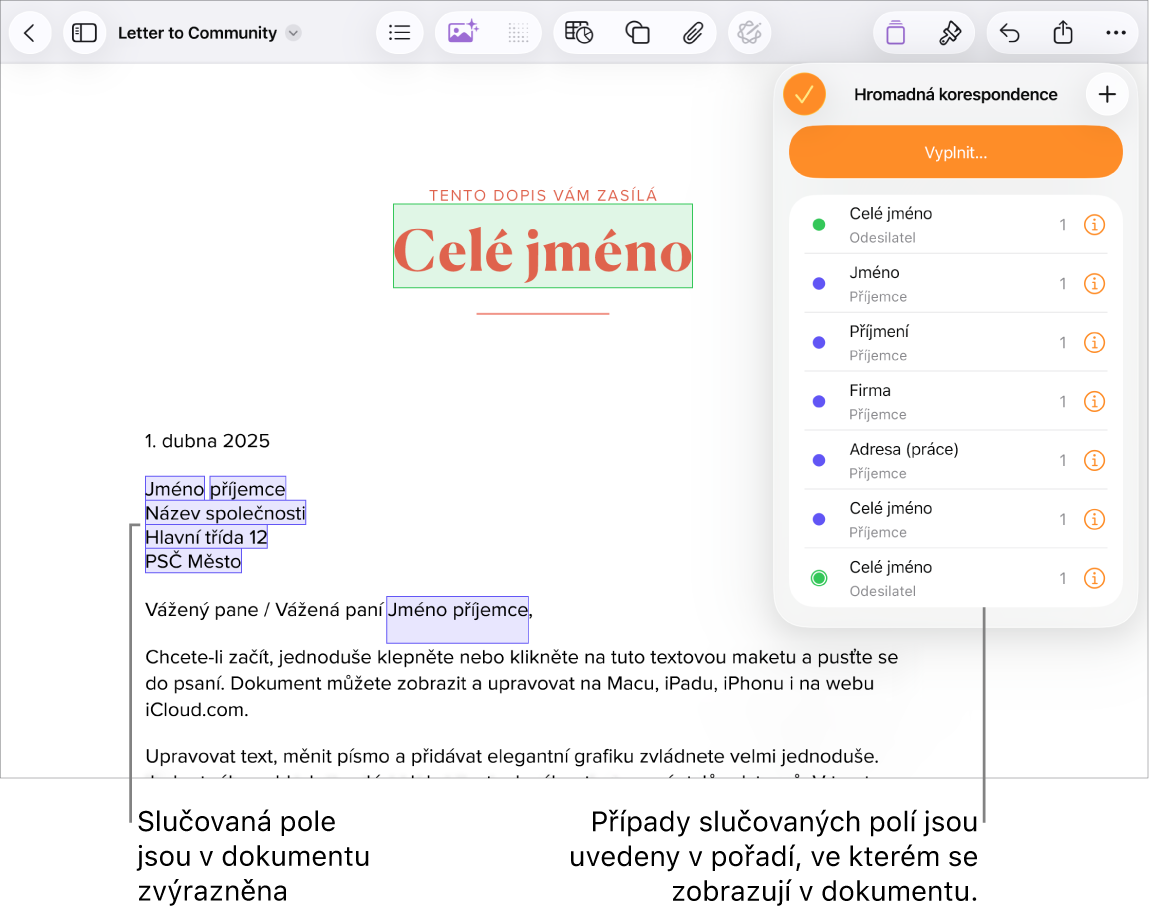Click the Jméno merge field in address

click(x=175, y=489)
